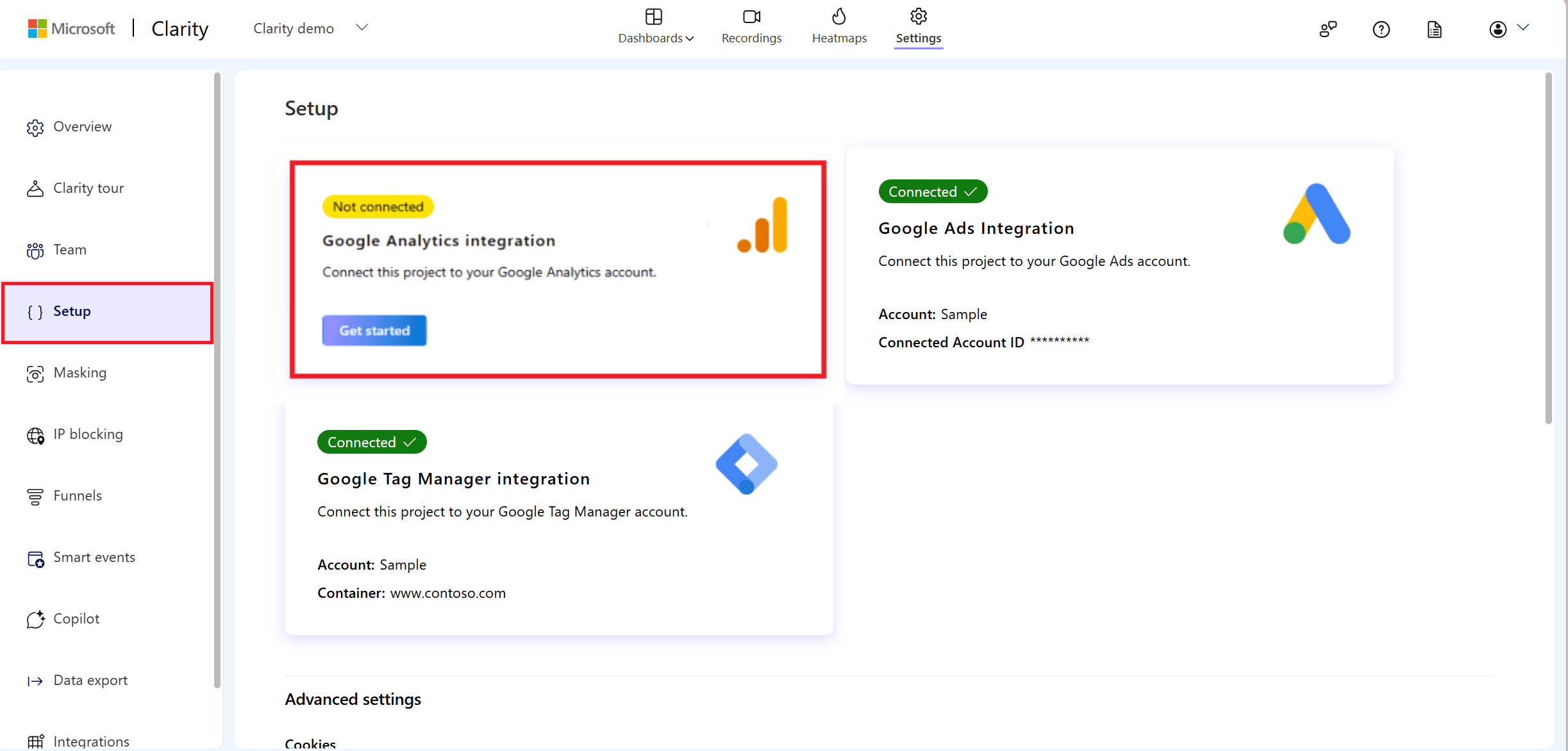Click the Google Ads logo
1568x751 pixels.
tap(1317, 214)
